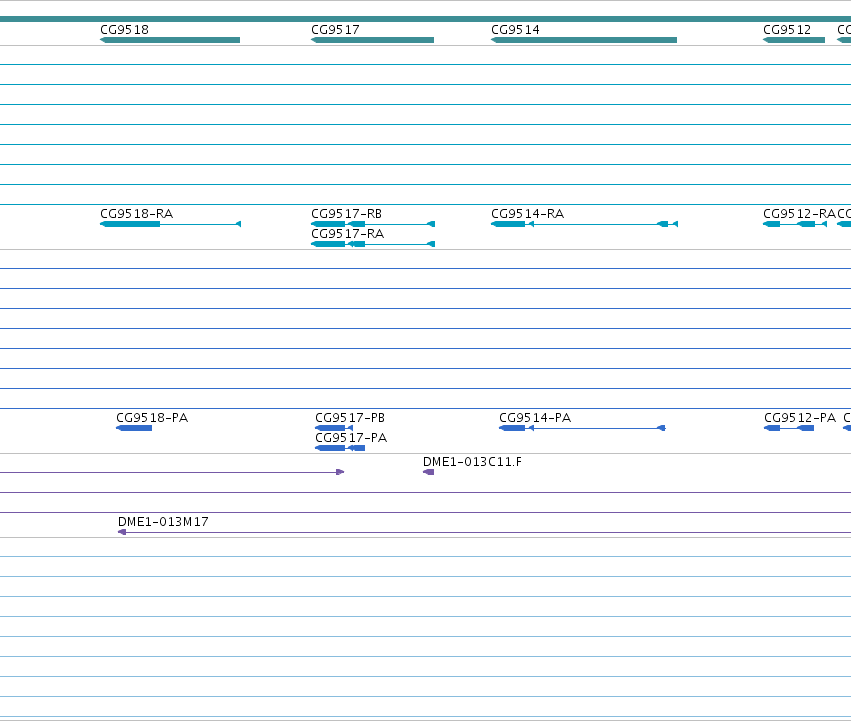Select the CG9517 gene bar

coord(372,40)
